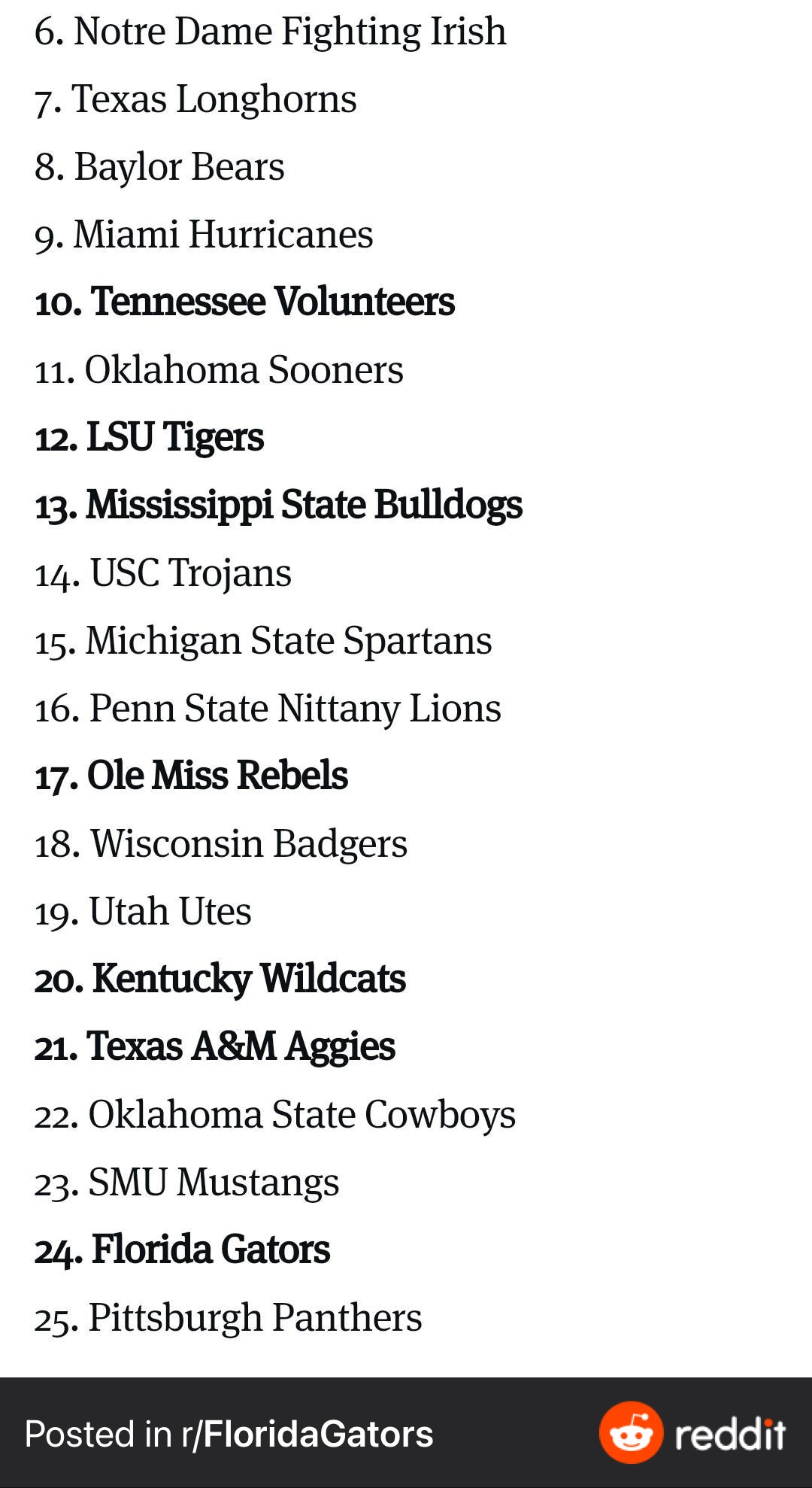This screenshot has height=1488, width=812.
Task: Select Penn State Nittany Lions entry
Action: pyautogui.click(x=268, y=709)
